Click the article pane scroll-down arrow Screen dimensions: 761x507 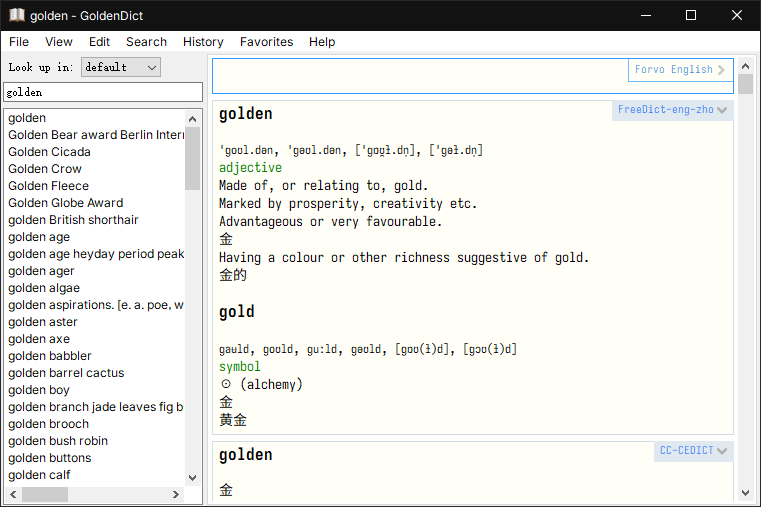[x=745, y=492]
